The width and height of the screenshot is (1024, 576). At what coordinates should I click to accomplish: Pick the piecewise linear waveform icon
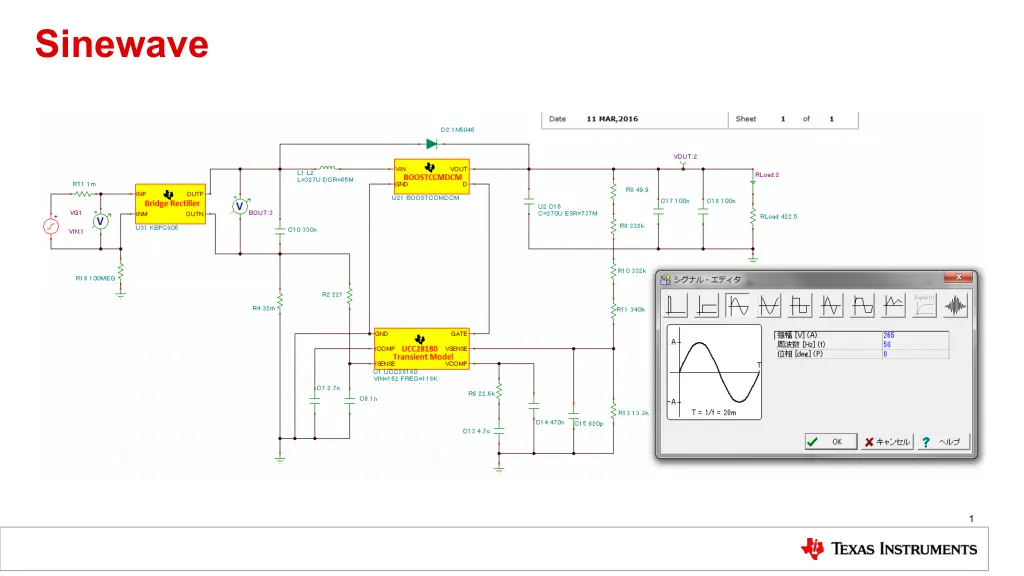tap(893, 304)
